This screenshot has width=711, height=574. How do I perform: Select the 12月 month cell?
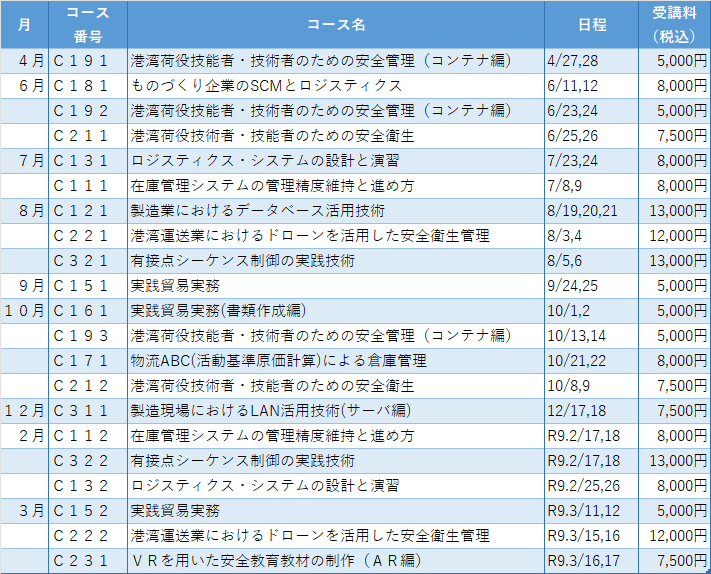point(24,410)
